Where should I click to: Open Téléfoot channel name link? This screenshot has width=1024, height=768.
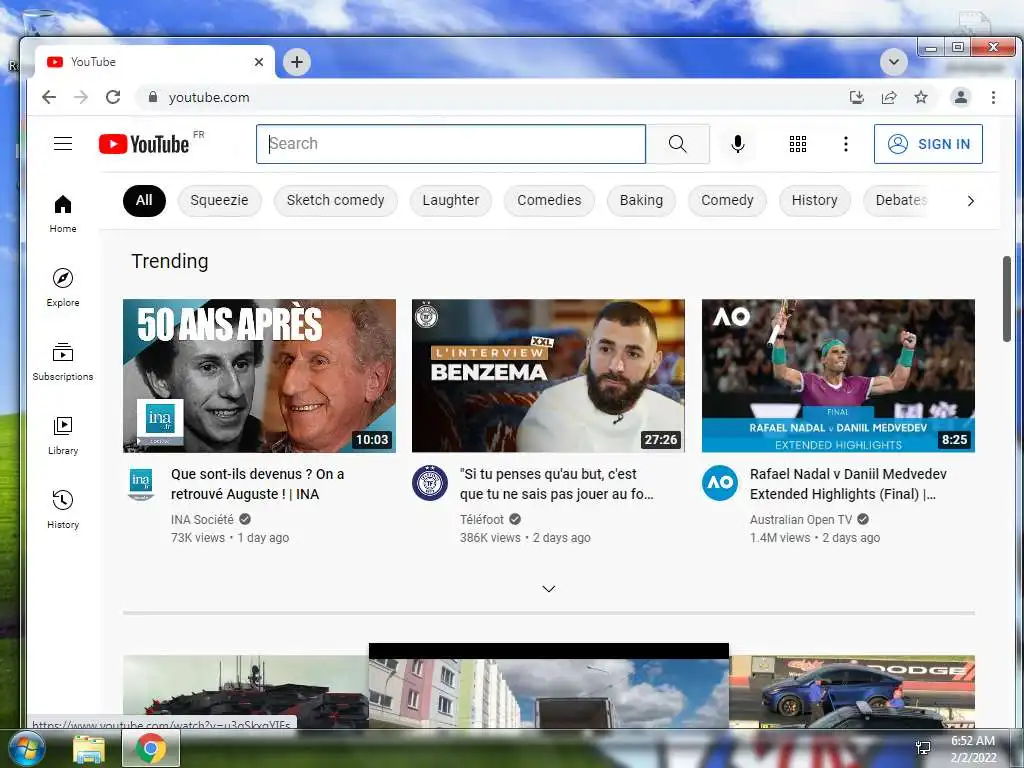482,520
